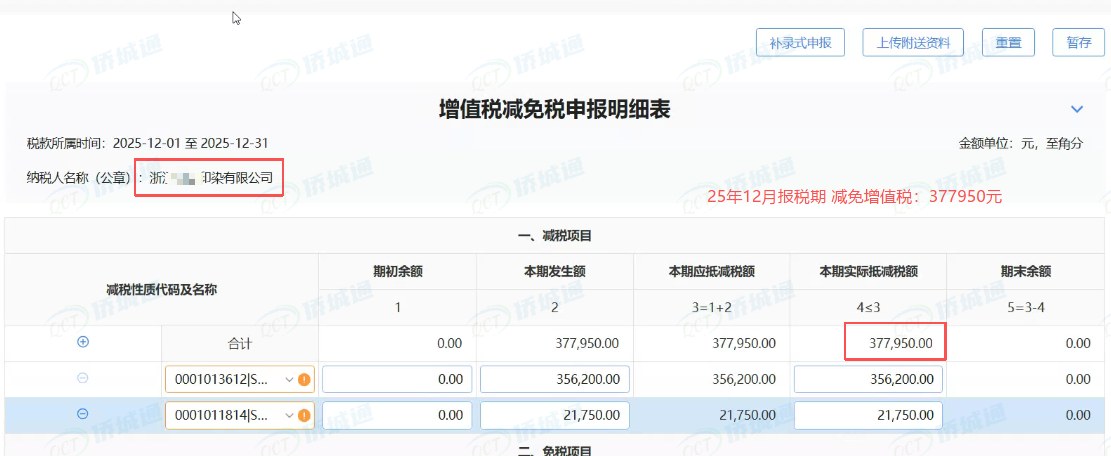
Task: Remove the 0001013612 row via minus icon
Action: 83,379
